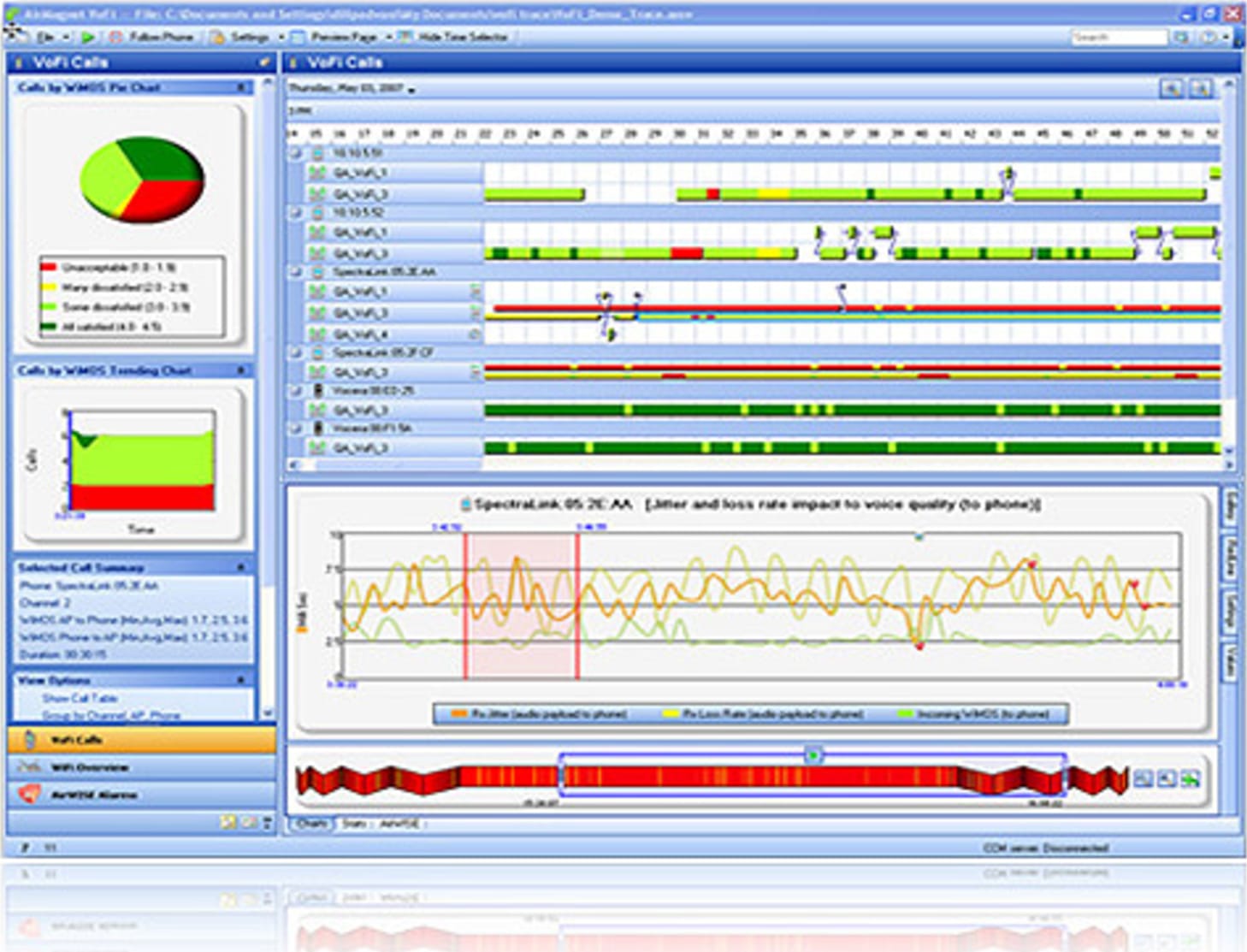
Task: Click scroll down arrow of left panel
Action: pyautogui.click(x=269, y=713)
